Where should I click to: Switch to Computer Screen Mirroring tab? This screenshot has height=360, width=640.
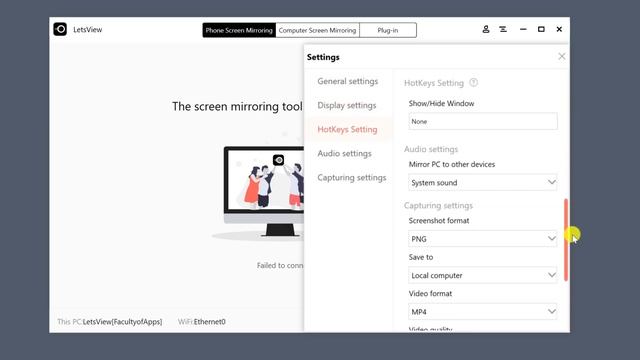coord(317,30)
